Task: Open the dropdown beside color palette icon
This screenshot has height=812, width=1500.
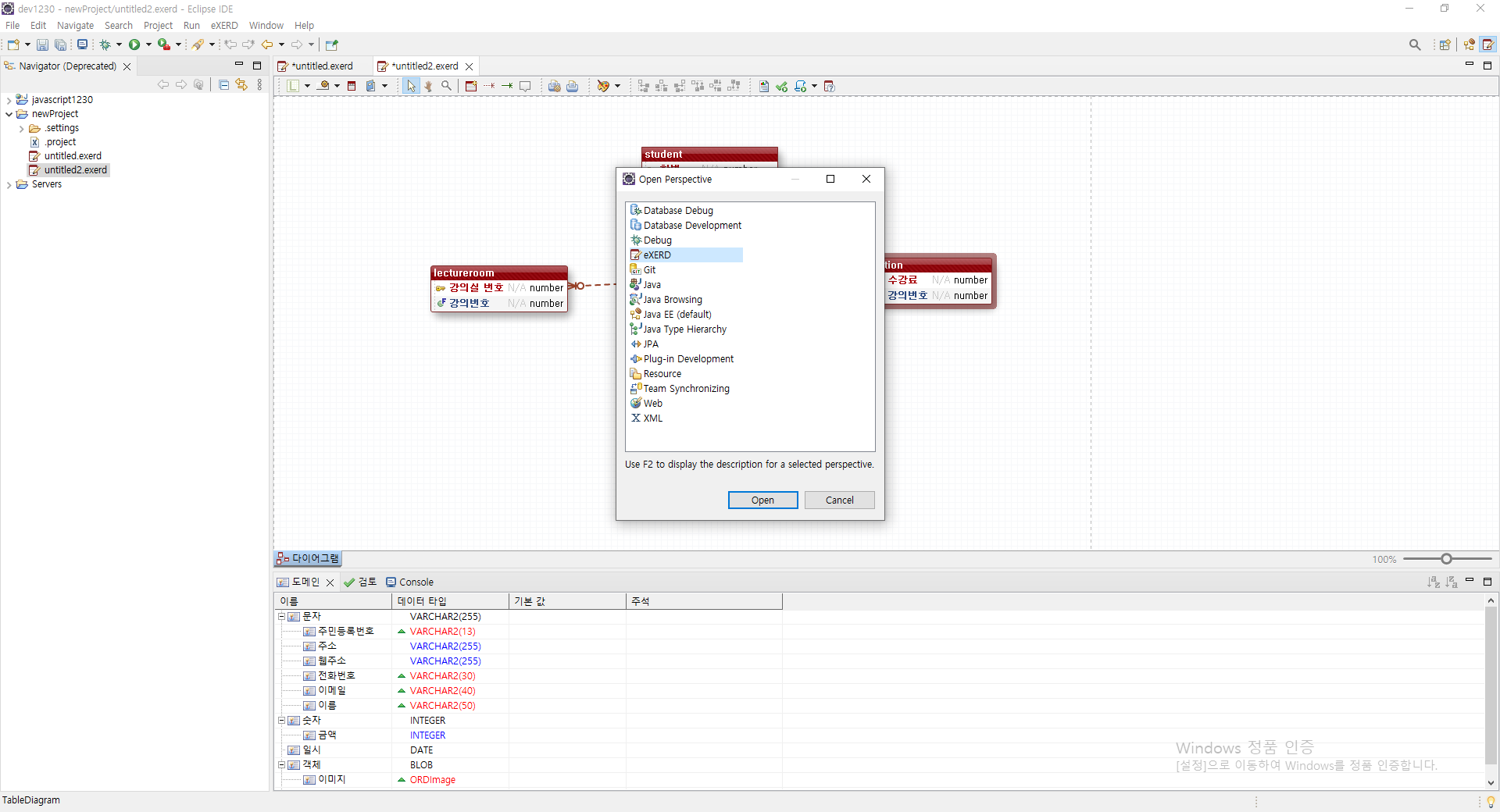Action: point(617,86)
